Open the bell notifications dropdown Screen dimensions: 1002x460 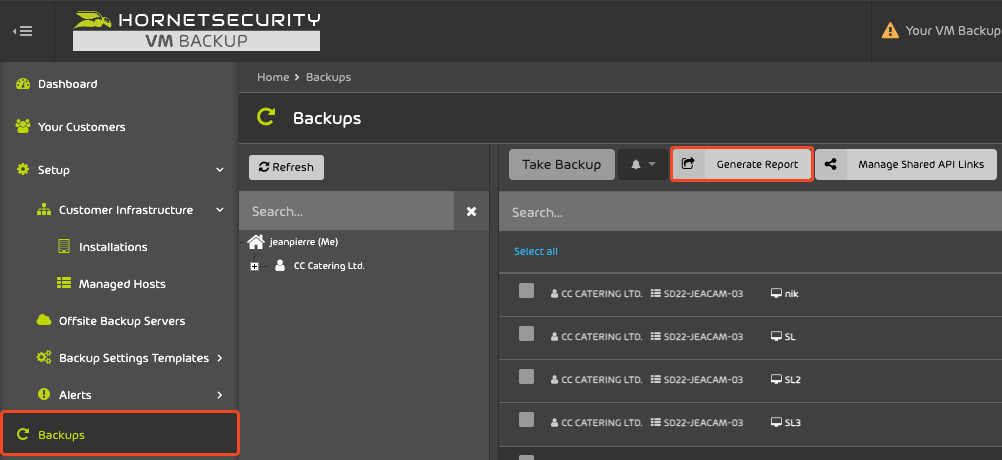[x=643, y=165]
